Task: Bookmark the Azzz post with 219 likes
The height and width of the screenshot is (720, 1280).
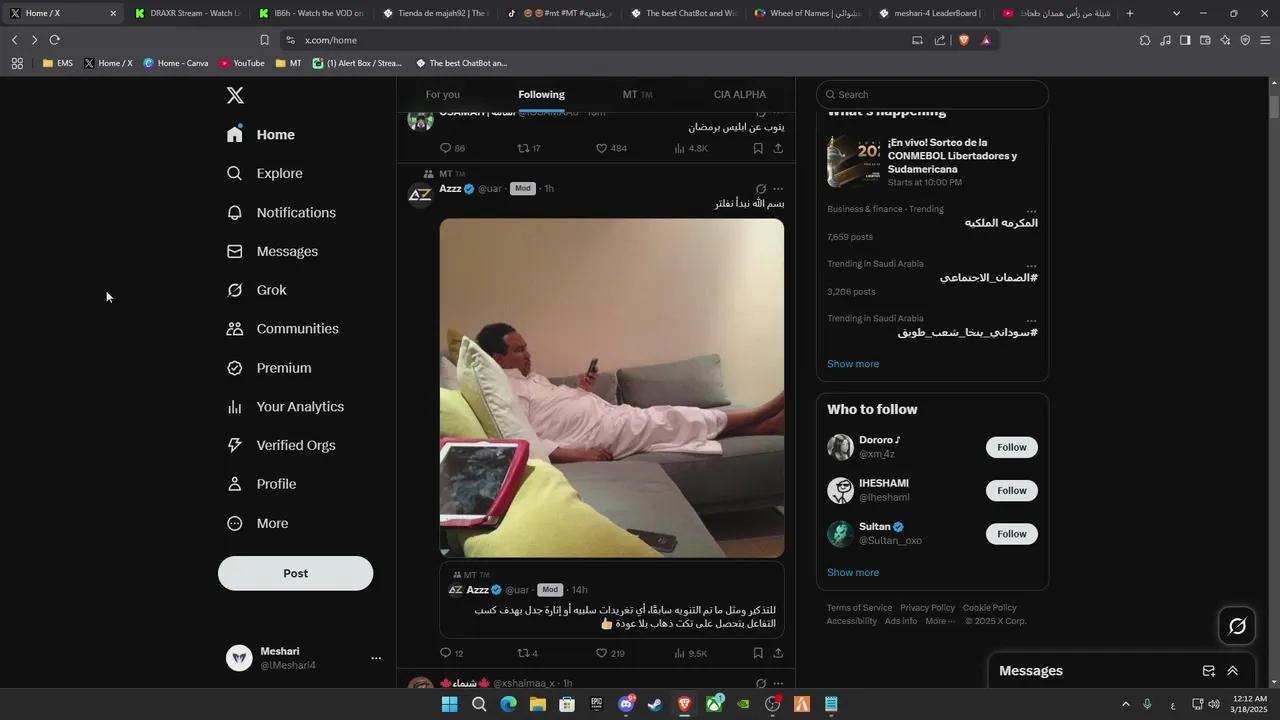Action: (x=758, y=653)
